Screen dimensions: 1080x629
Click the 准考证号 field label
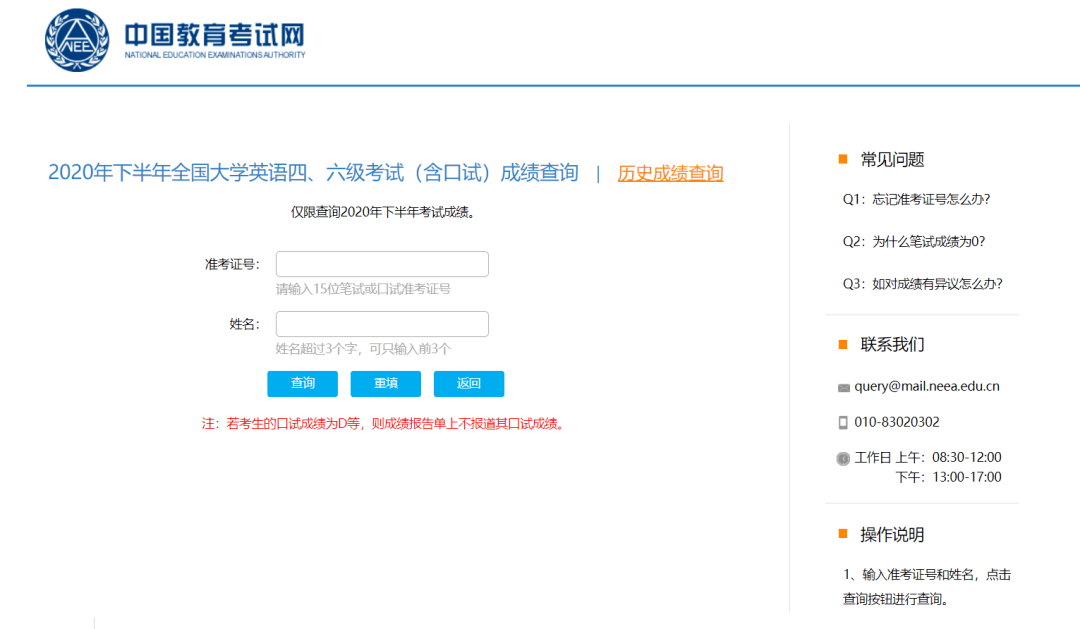click(232, 265)
